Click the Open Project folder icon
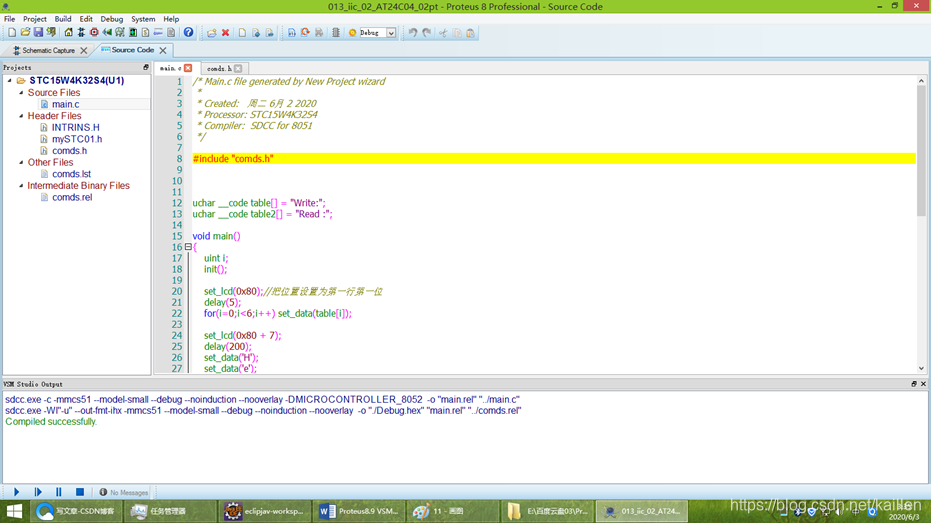The height and width of the screenshot is (524, 931). (25, 33)
